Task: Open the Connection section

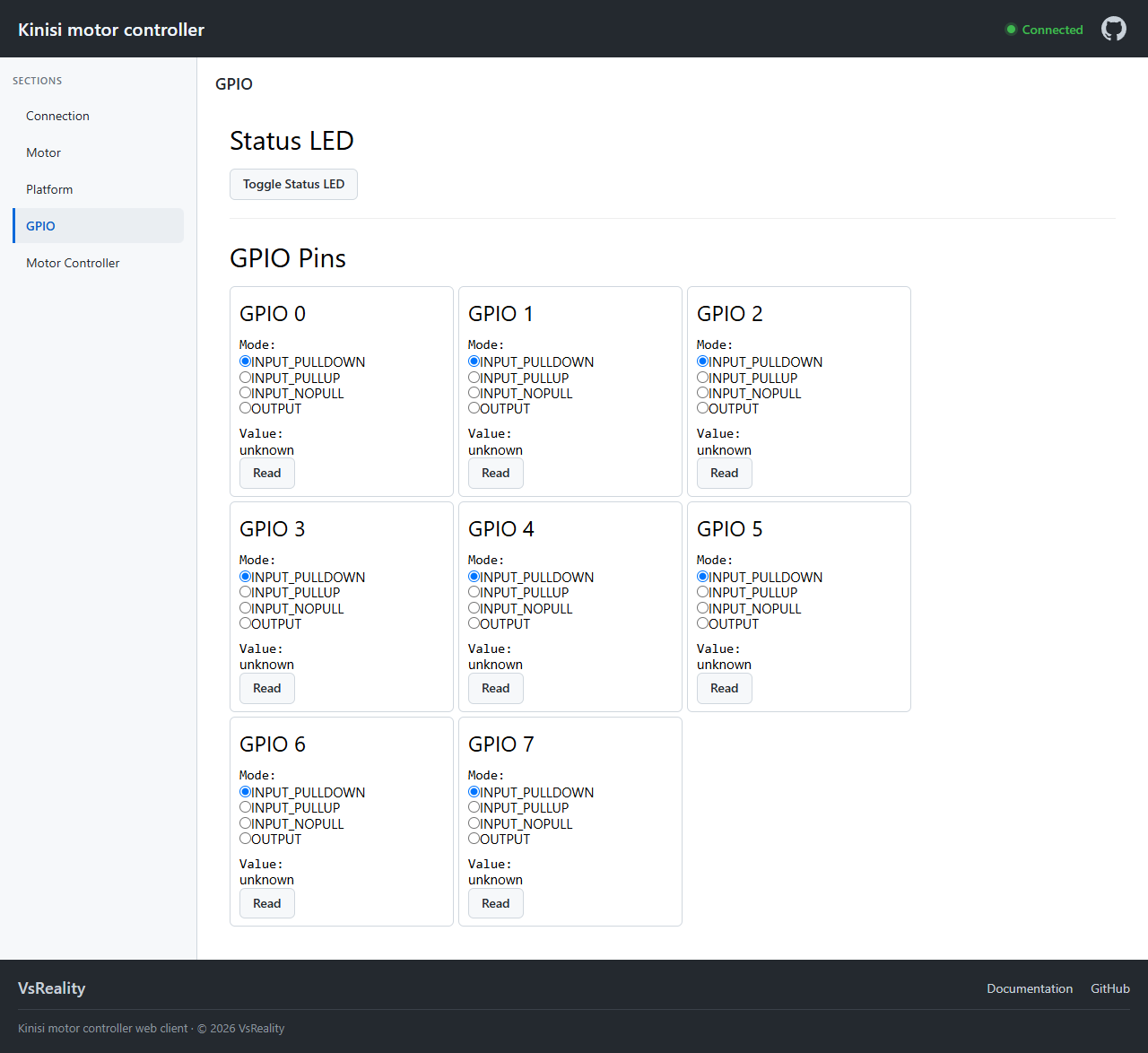Action: click(x=98, y=116)
